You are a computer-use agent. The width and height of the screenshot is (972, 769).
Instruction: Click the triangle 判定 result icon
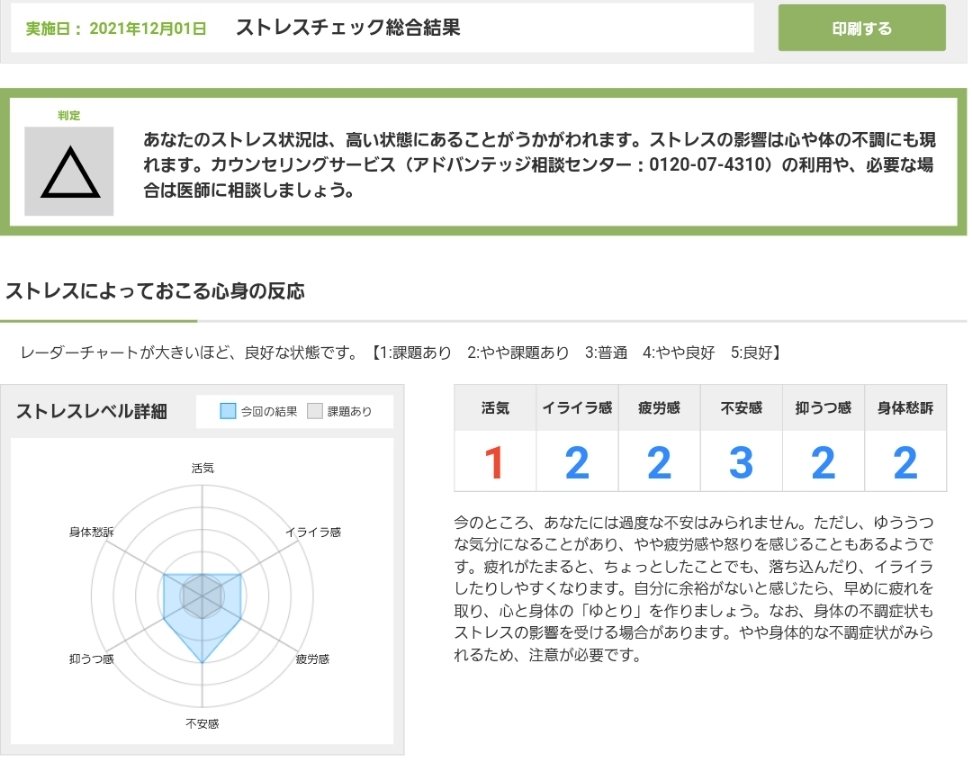click(69, 172)
